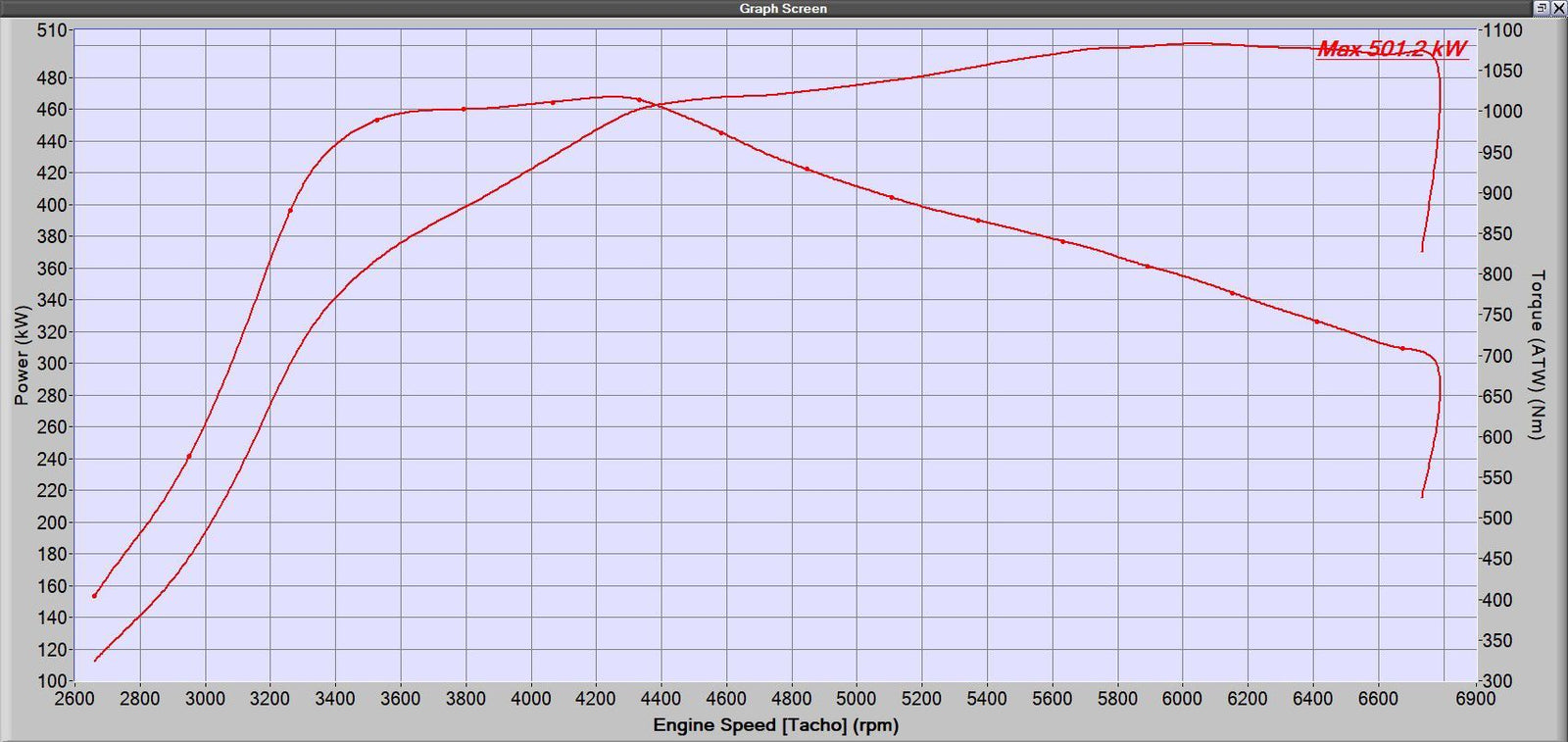1568x742 pixels.
Task: Click the 2600 label on the rpm axis
Action: (x=74, y=699)
